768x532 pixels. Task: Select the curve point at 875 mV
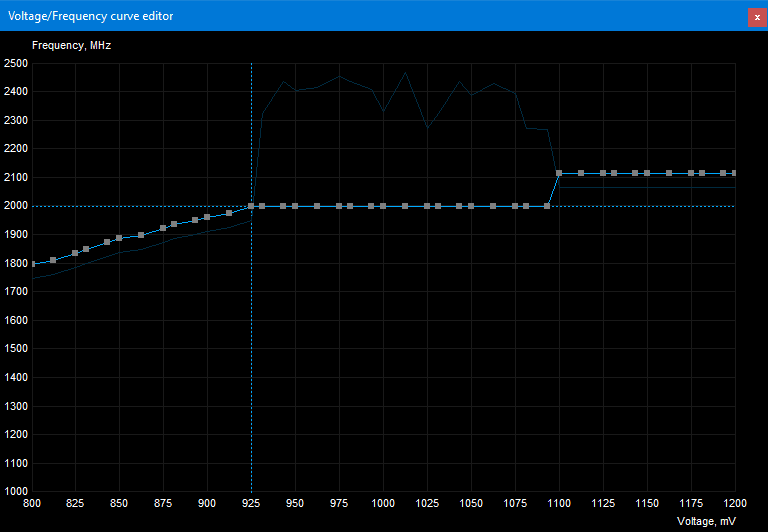point(163,228)
